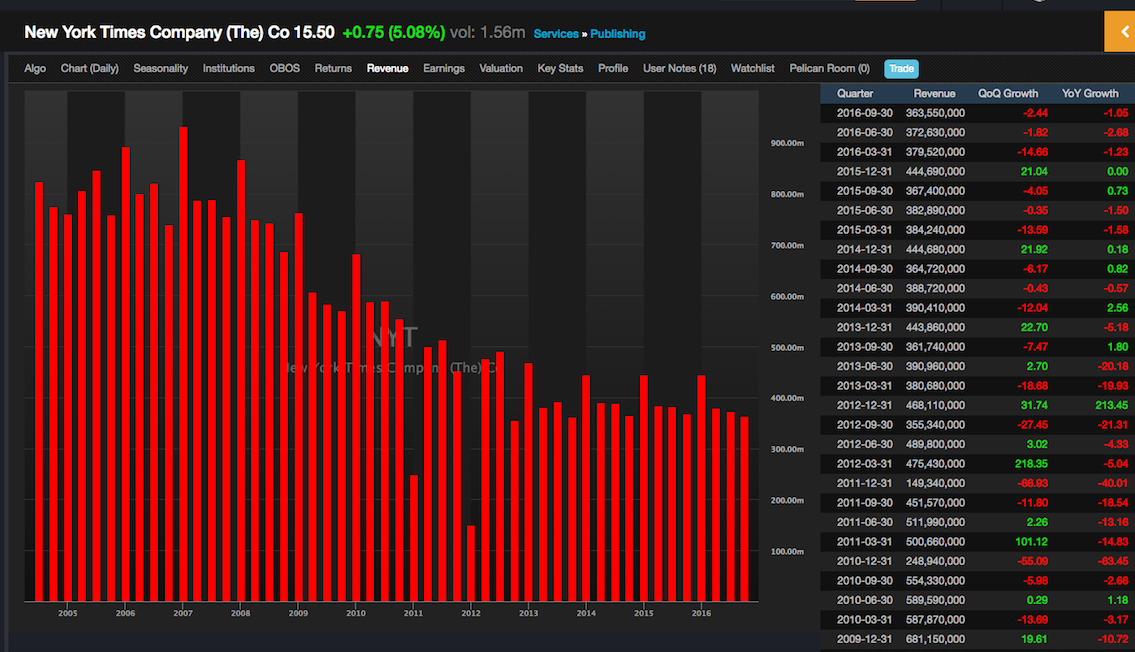The image size is (1135, 652).
Task: Click revenue value 367,400,000
Action: click(935, 191)
